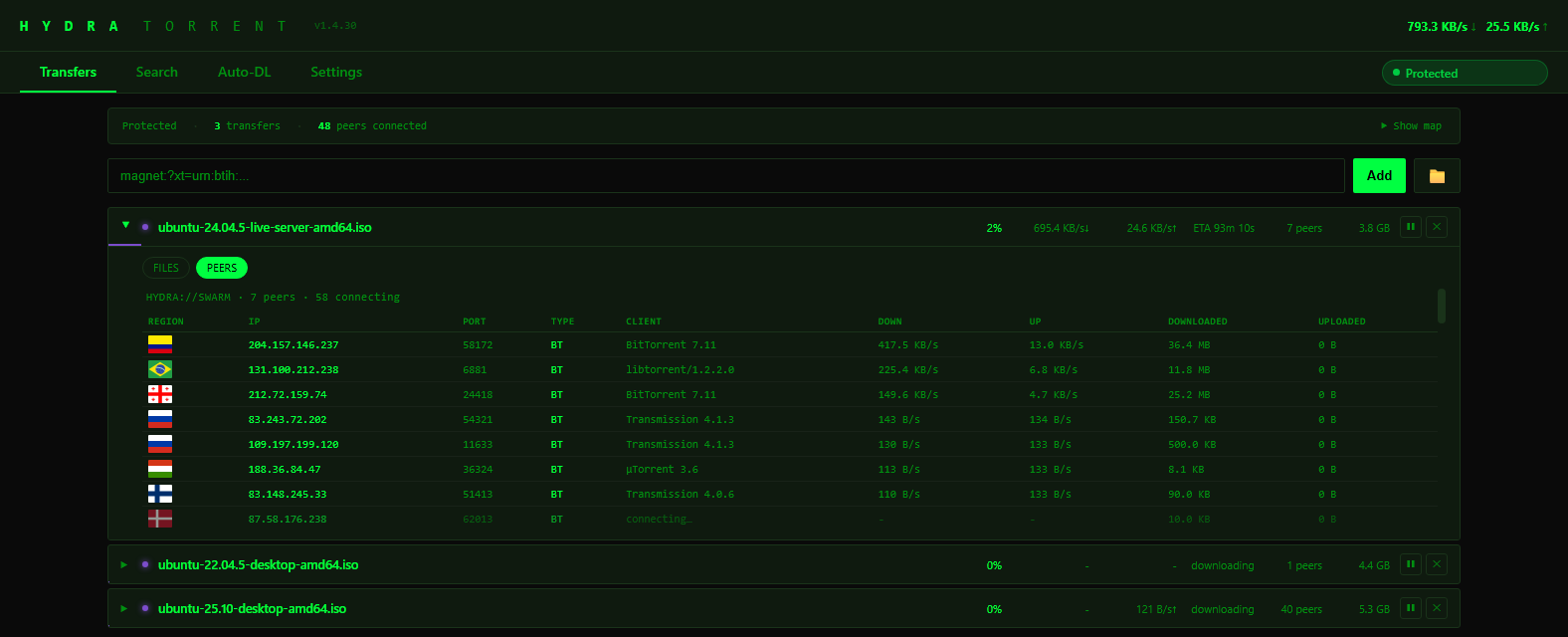Sort peers by IP column header
The width and height of the screenshot is (1568, 637).
254,321
